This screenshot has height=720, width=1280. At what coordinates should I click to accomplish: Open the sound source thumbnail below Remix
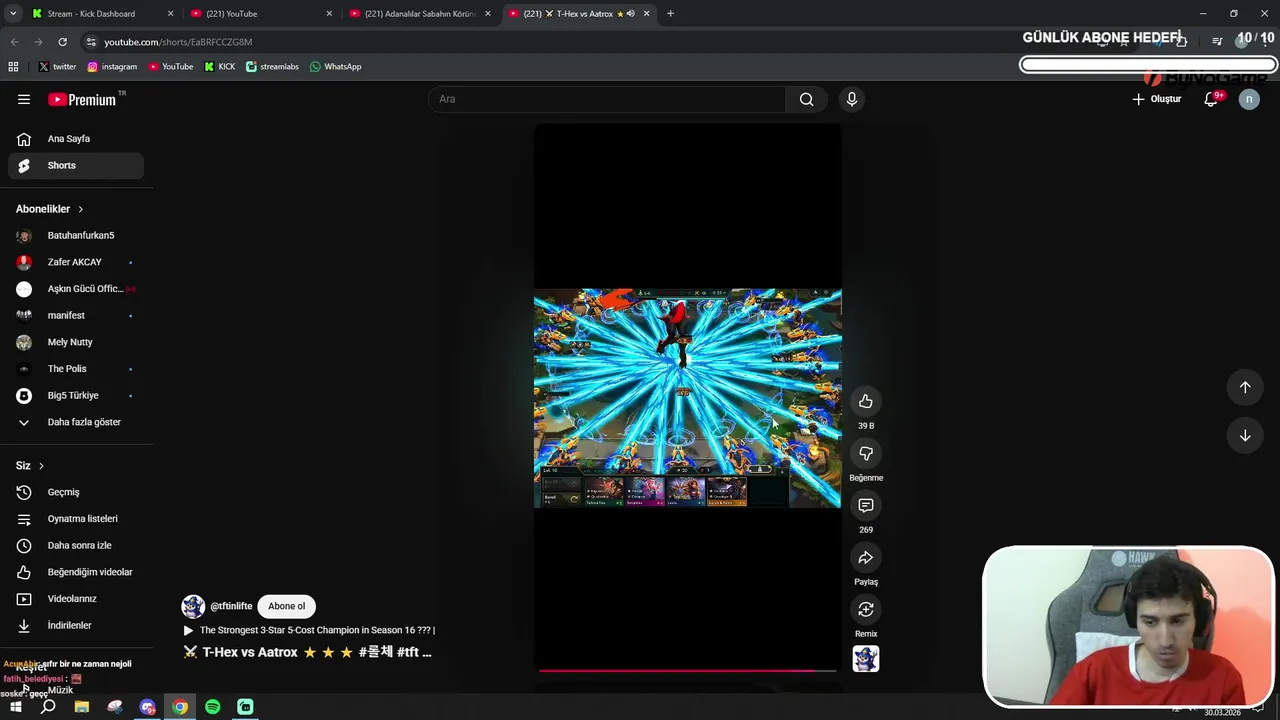[x=866, y=659]
